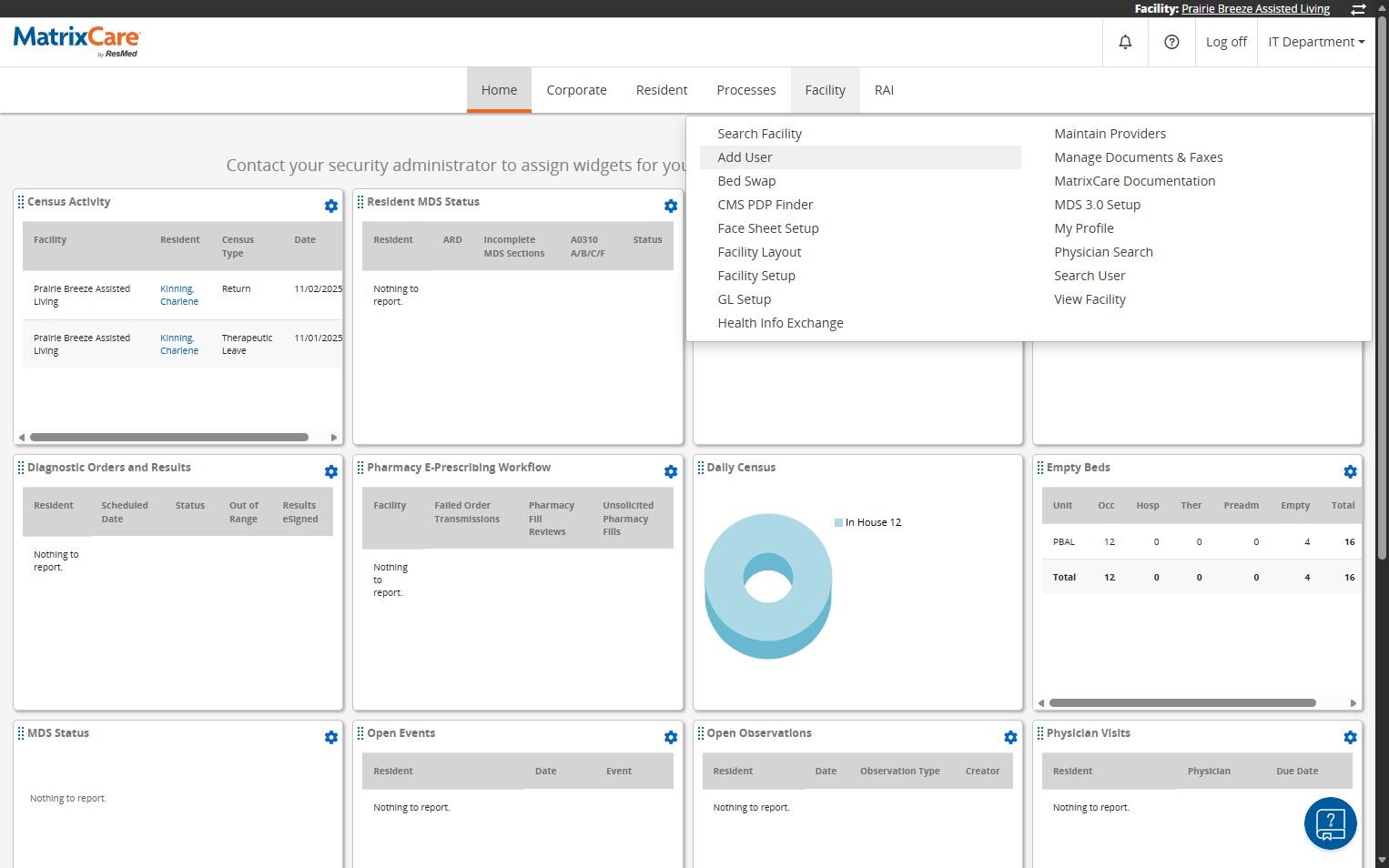Open Pharmacy E-Prescribing Workflow settings gear
Image resolution: width=1389 pixels, height=868 pixels.
pos(671,472)
